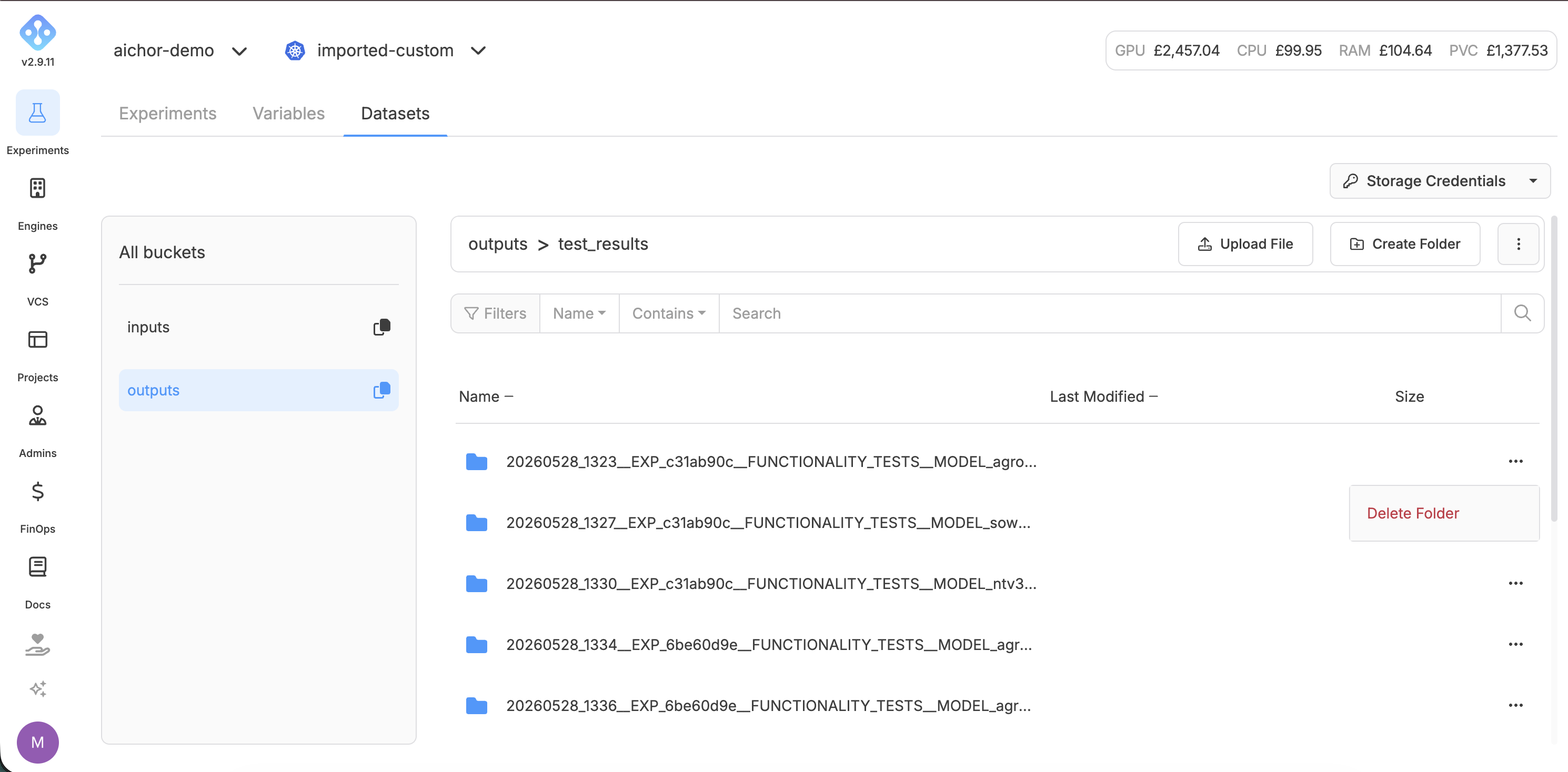The image size is (1568, 772).
Task: Switch to the Experiments tab
Action: point(167,113)
